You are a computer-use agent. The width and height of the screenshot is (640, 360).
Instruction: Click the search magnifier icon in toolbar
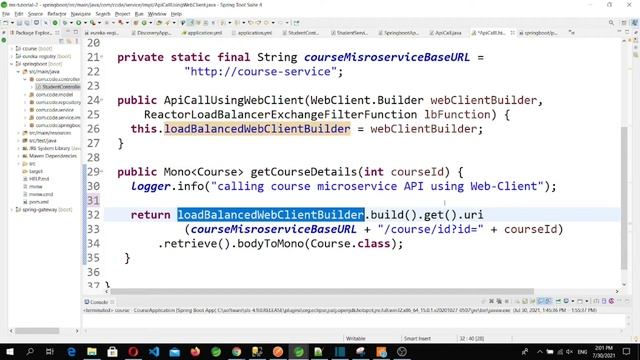click(x=611, y=23)
